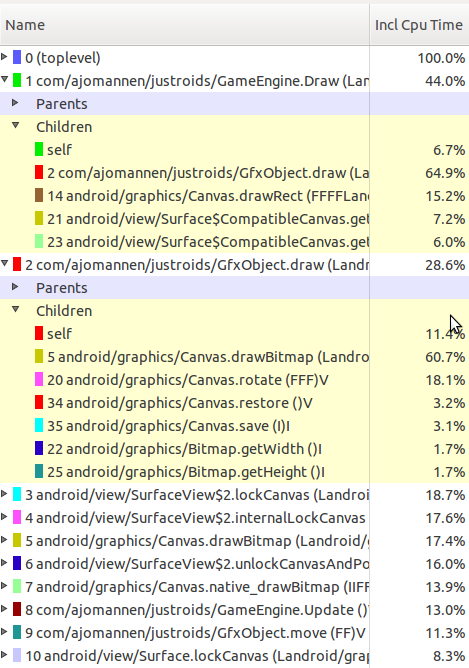
Task: Expand the 3 SurfaceView$2.lockCanvas row
Action: pos(4,493)
